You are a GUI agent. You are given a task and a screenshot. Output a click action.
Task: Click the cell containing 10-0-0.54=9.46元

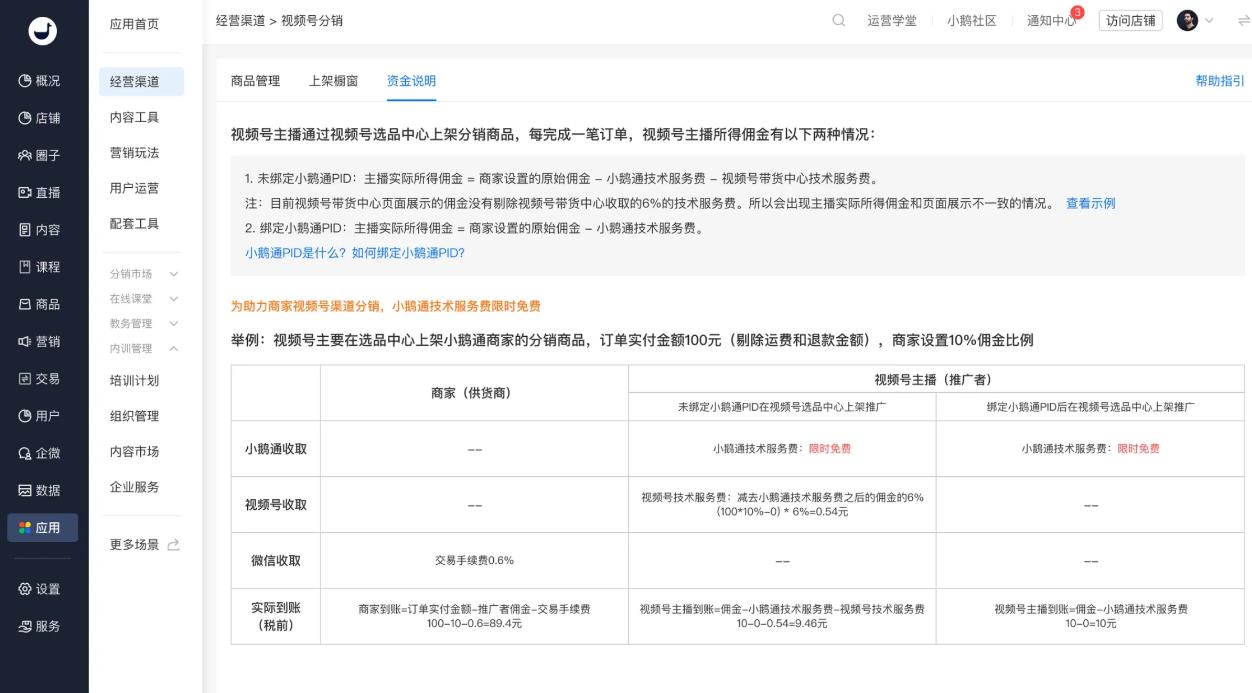(x=782, y=616)
